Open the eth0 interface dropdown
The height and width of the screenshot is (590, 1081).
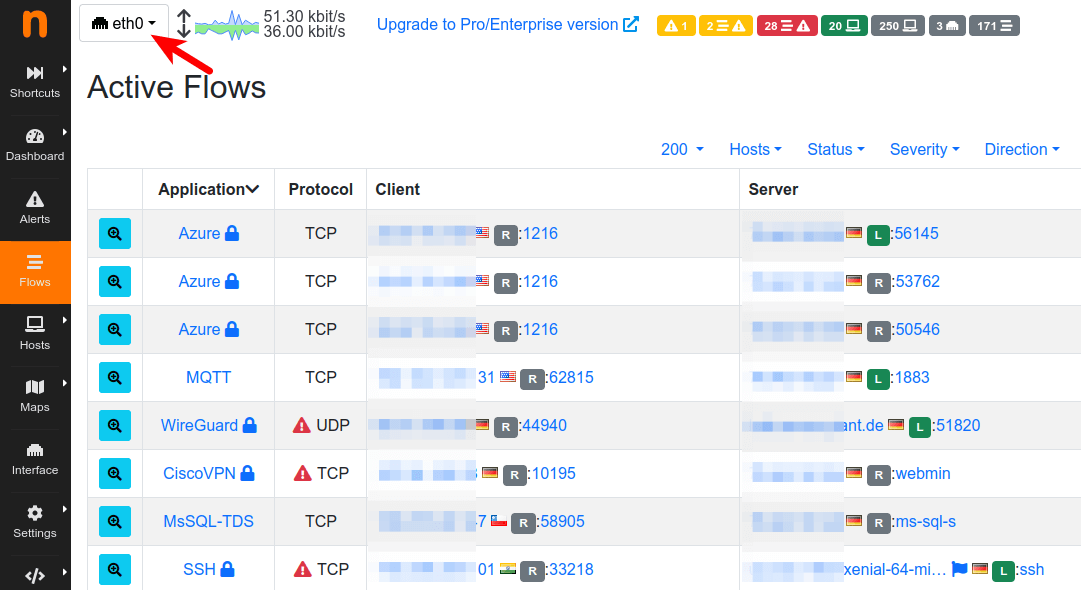coord(124,23)
